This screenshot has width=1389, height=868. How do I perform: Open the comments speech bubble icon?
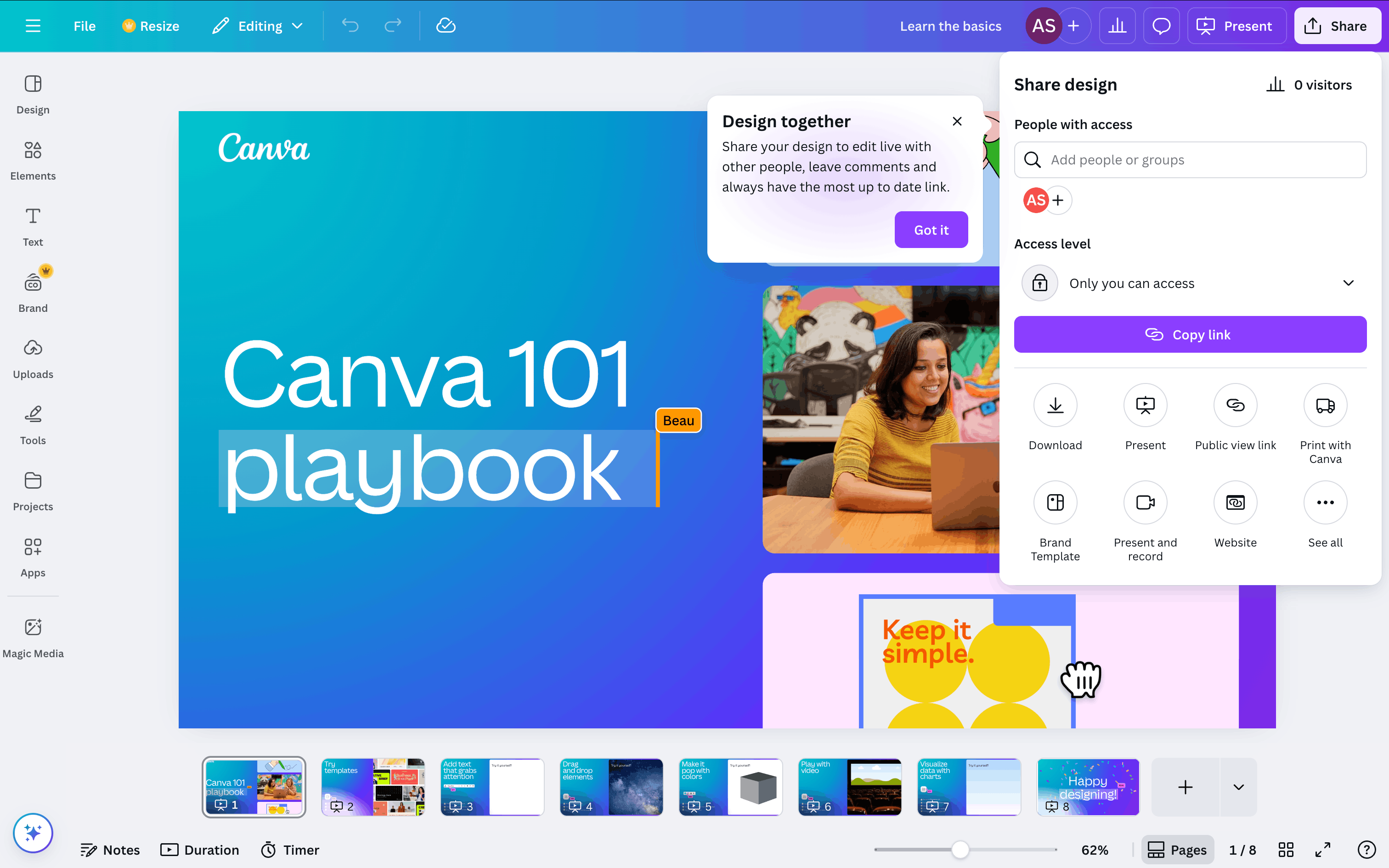[x=1161, y=26]
